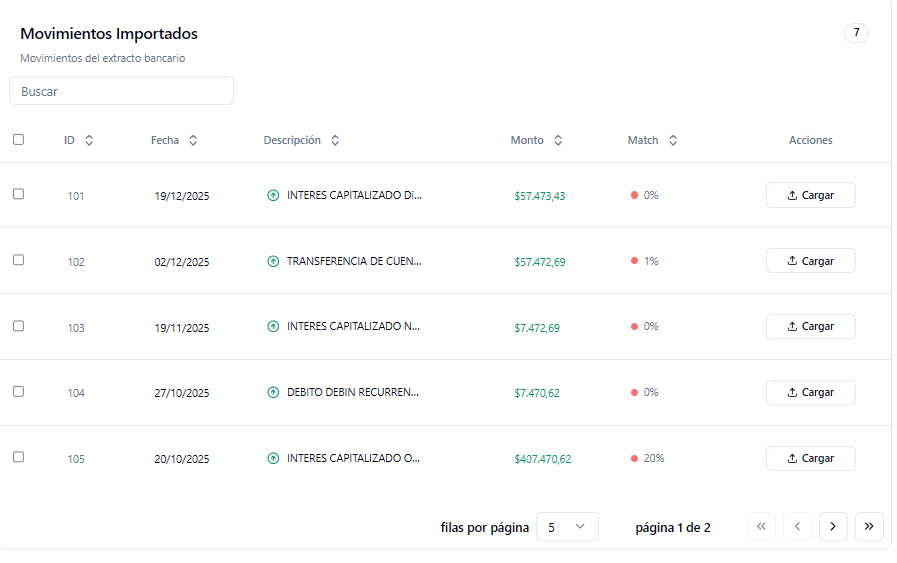Image resolution: width=897 pixels, height=563 pixels.
Task: Jump to the last page arrow
Action: click(869, 527)
